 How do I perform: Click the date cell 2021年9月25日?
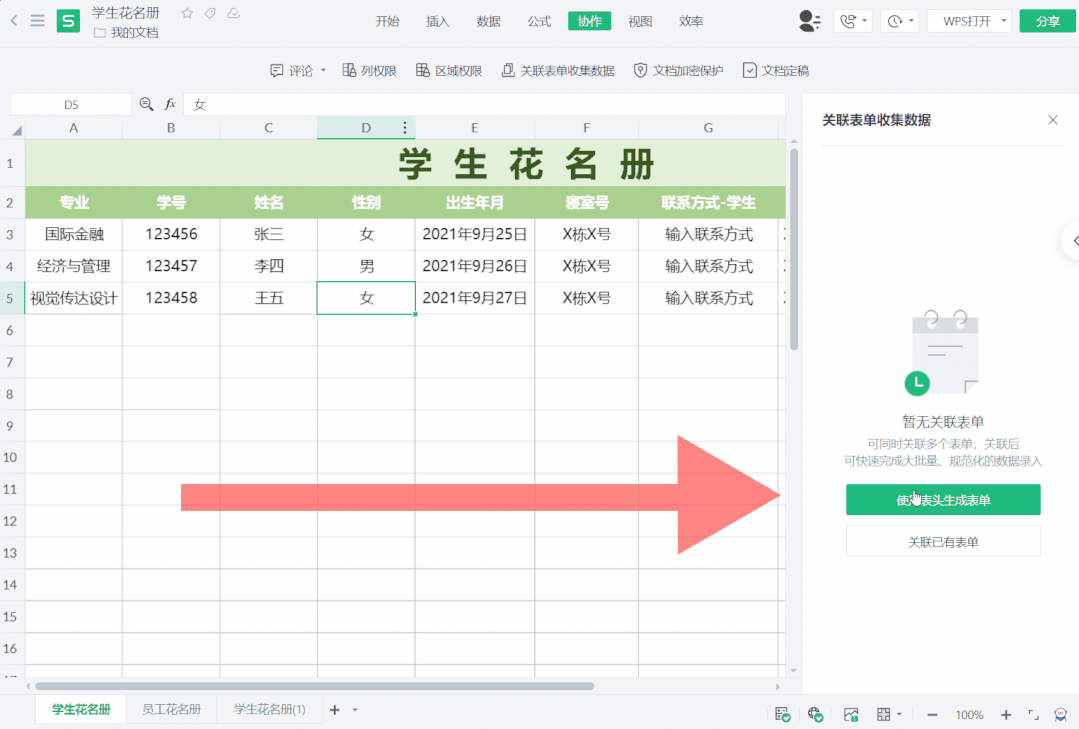point(475,234)
